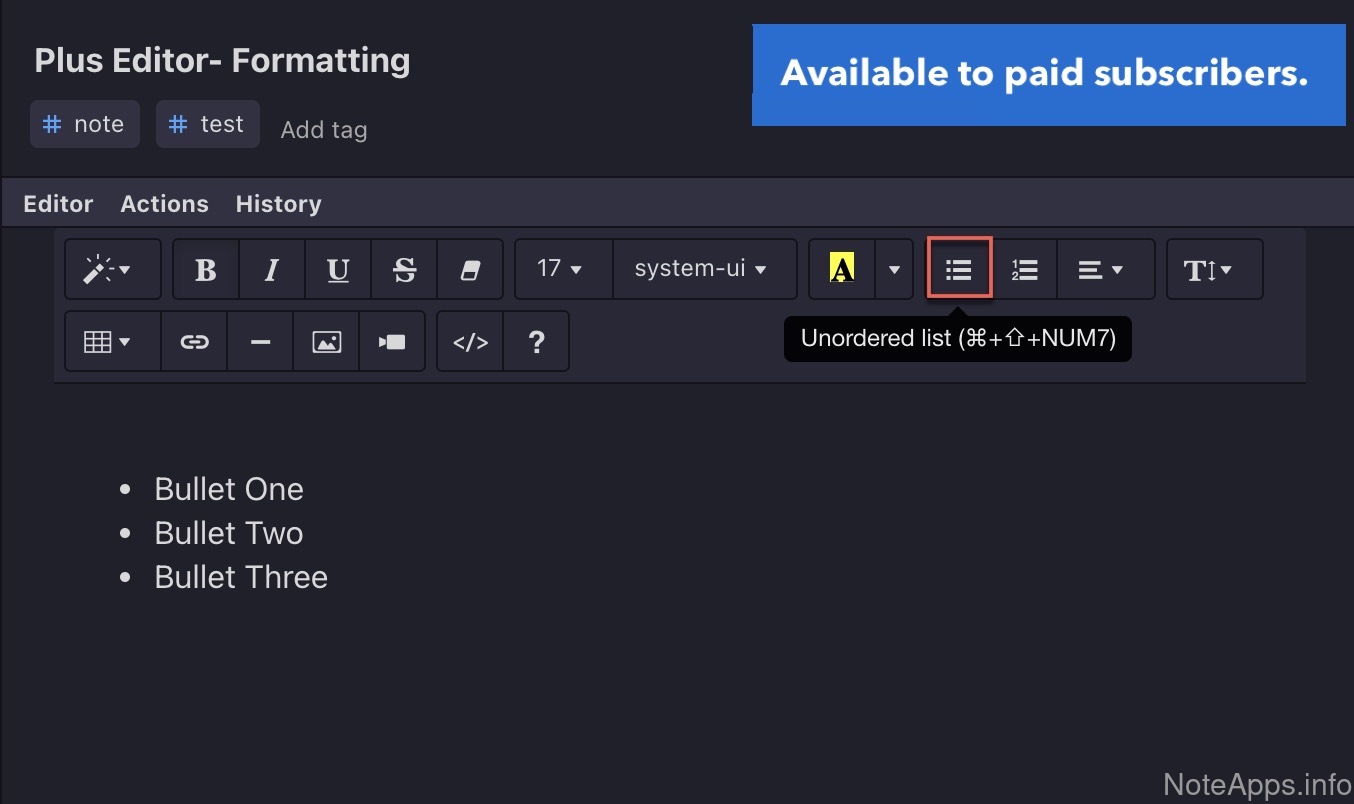Expand the system-ui font family dropdown
The image size is (1354, 804).
pyautogui.click(x=701, y=269)
